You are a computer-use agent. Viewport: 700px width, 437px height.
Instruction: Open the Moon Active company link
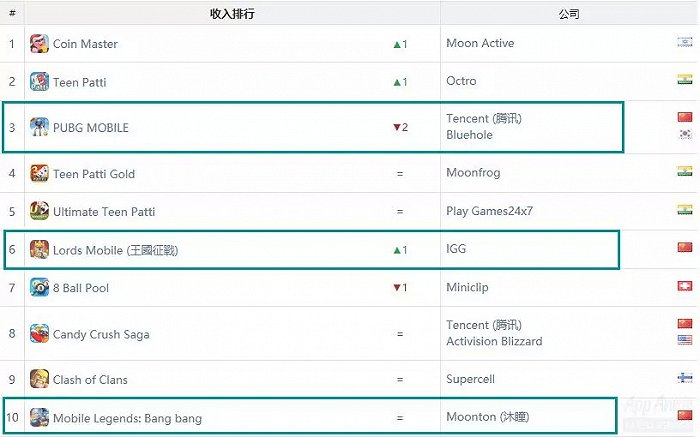tap(480, 43)
